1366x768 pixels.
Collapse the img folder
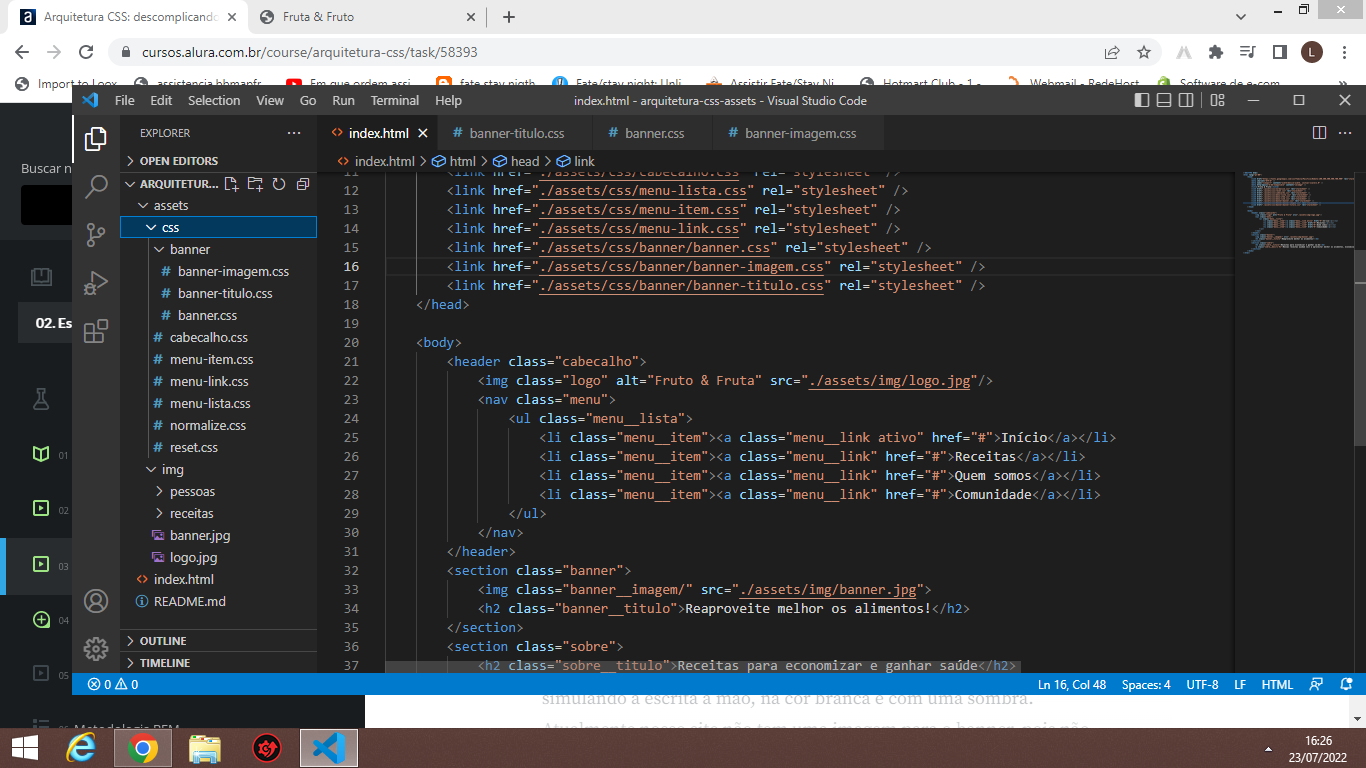point(218,469)
